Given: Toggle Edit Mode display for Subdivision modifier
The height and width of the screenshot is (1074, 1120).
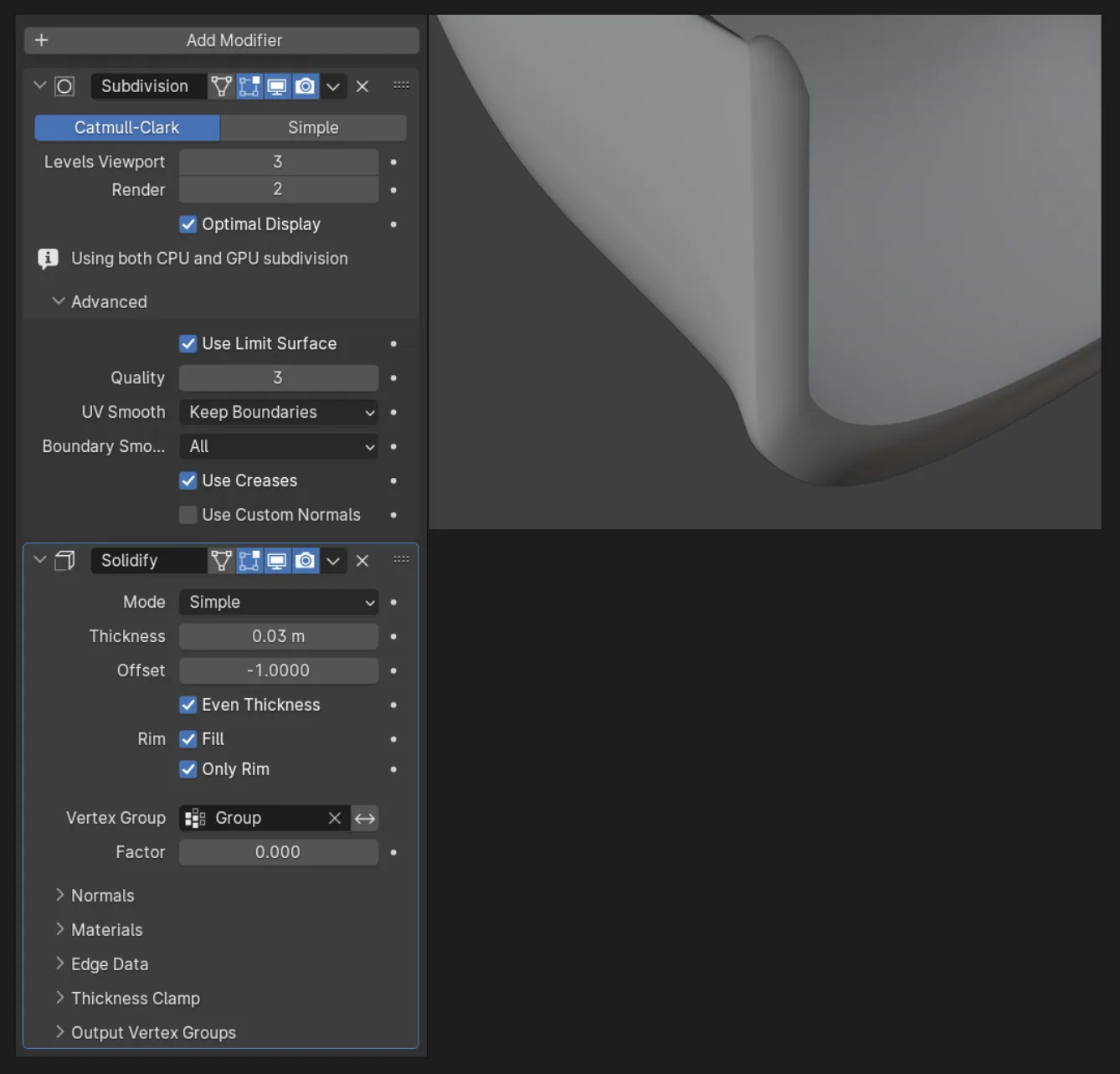Looking at the screenshot, I should pos(249,86).
